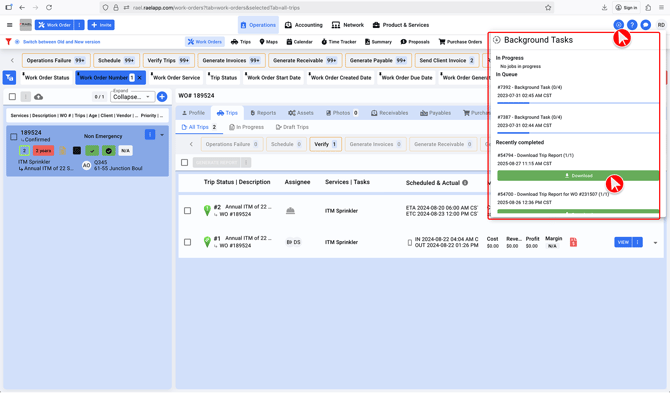The image size is (670, 393).
Task: Click the three-dot button beside list checkbox
Action: coord(26,97)
